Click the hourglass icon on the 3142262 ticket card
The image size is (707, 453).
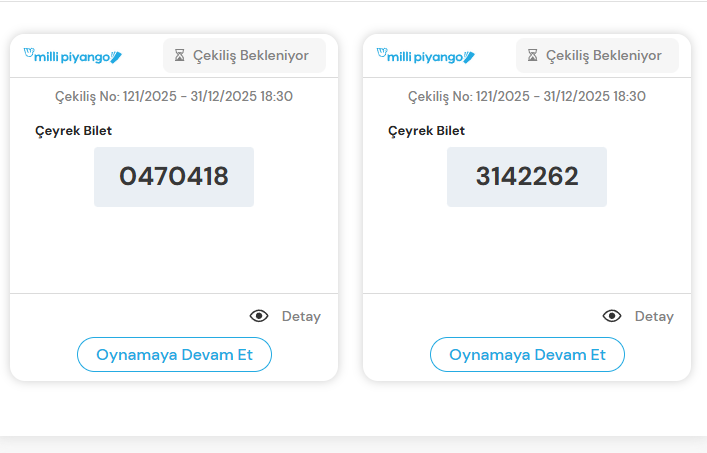(533, 56)
